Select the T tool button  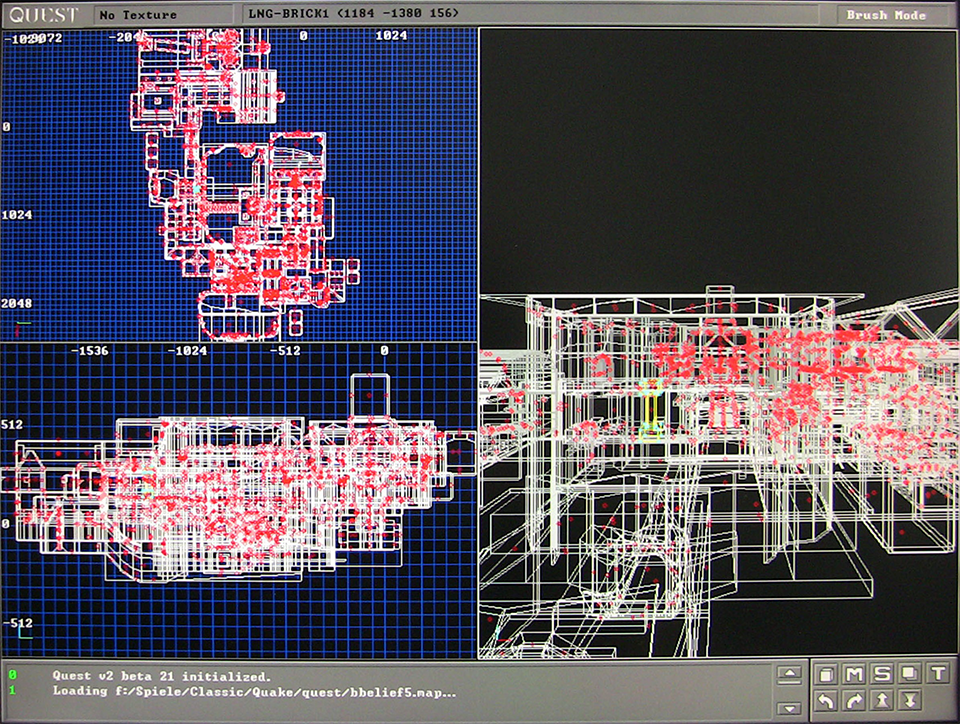(x=939, y=674)
